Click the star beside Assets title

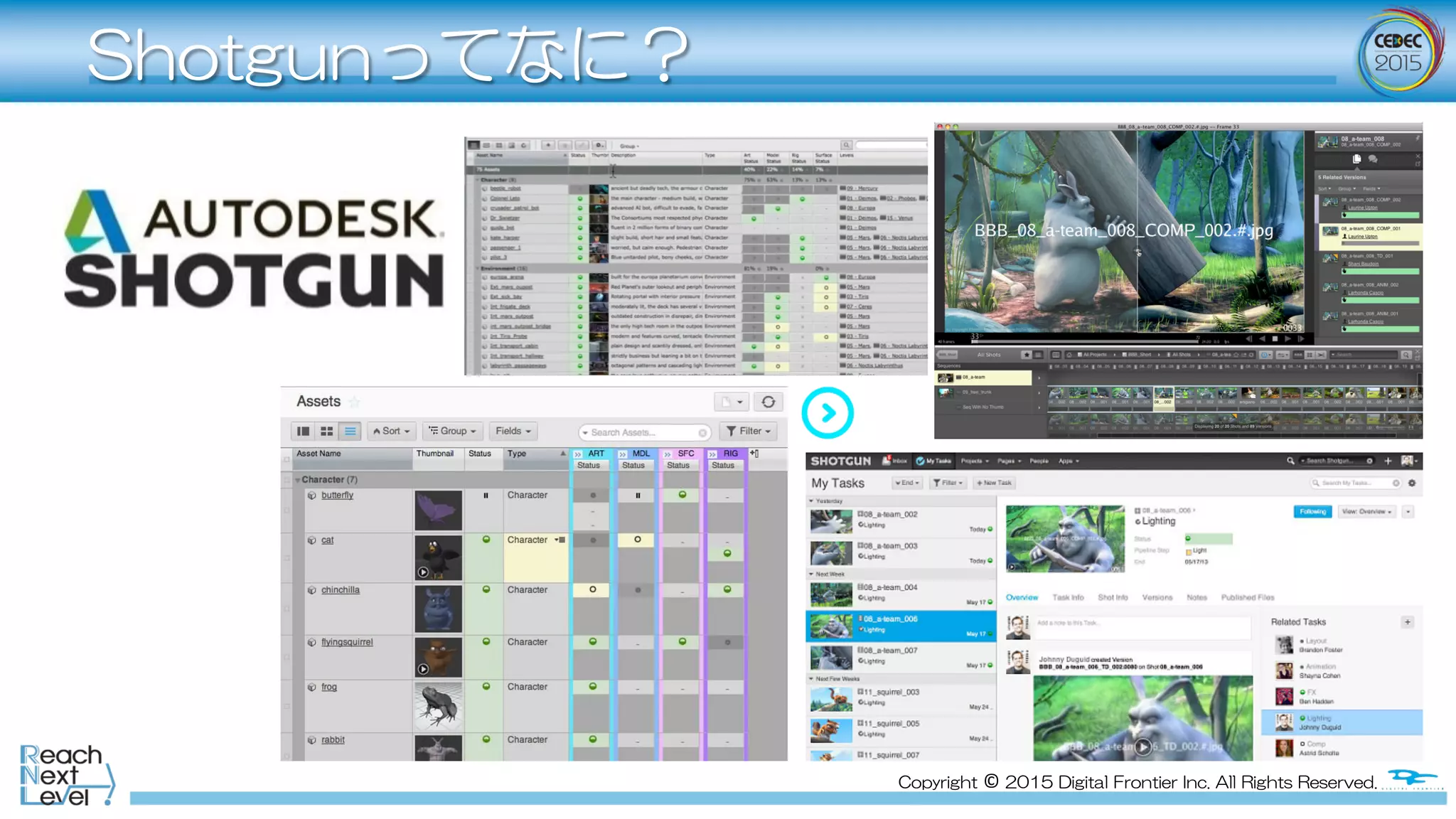tap(355, 402)
